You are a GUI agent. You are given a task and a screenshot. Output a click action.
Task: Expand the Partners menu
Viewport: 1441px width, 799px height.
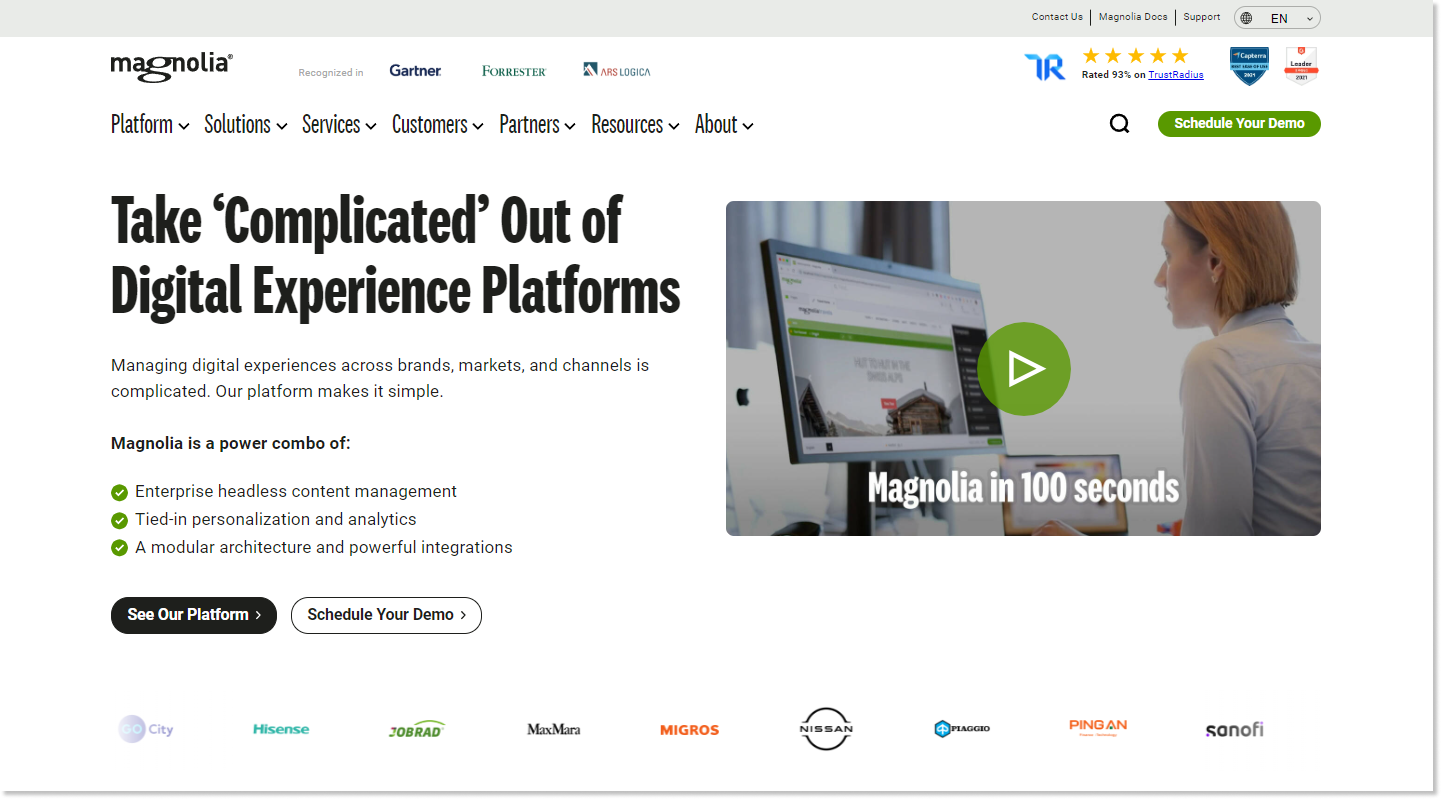[x=537, y=125]
